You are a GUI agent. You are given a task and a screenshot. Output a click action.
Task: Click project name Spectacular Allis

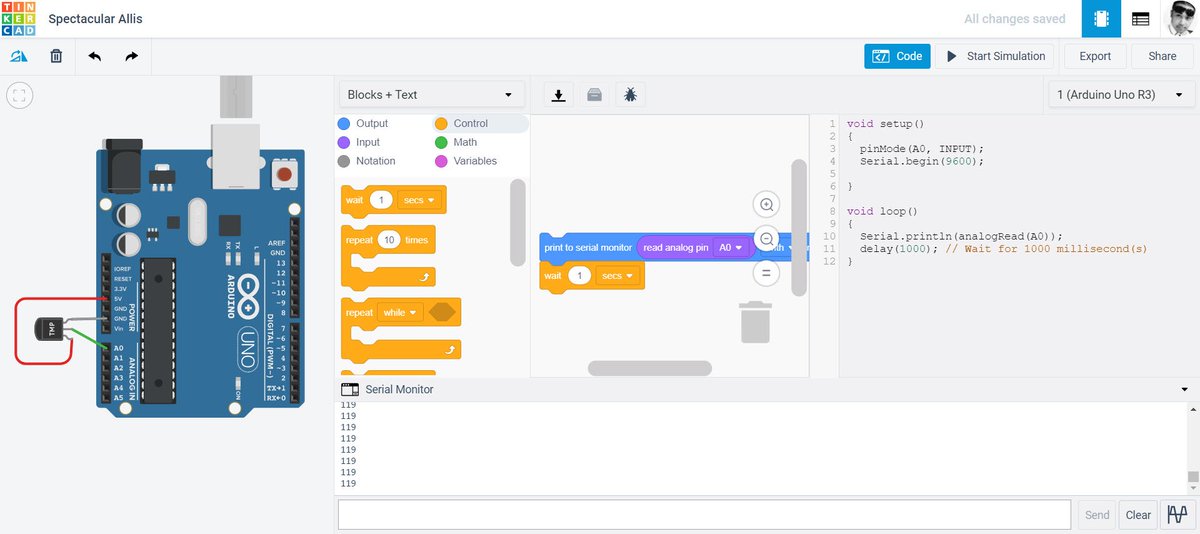point(94,19)
